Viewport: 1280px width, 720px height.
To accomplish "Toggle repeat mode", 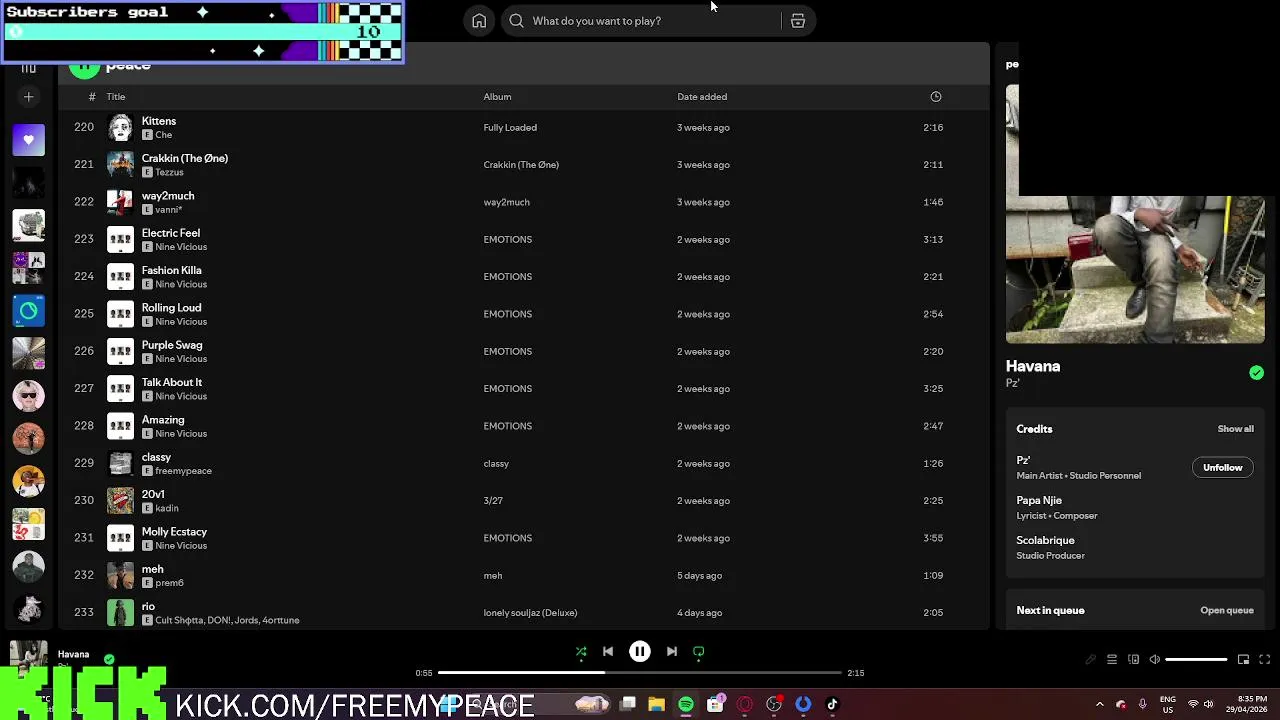I will pyautogui.click(x=699, y=652).
